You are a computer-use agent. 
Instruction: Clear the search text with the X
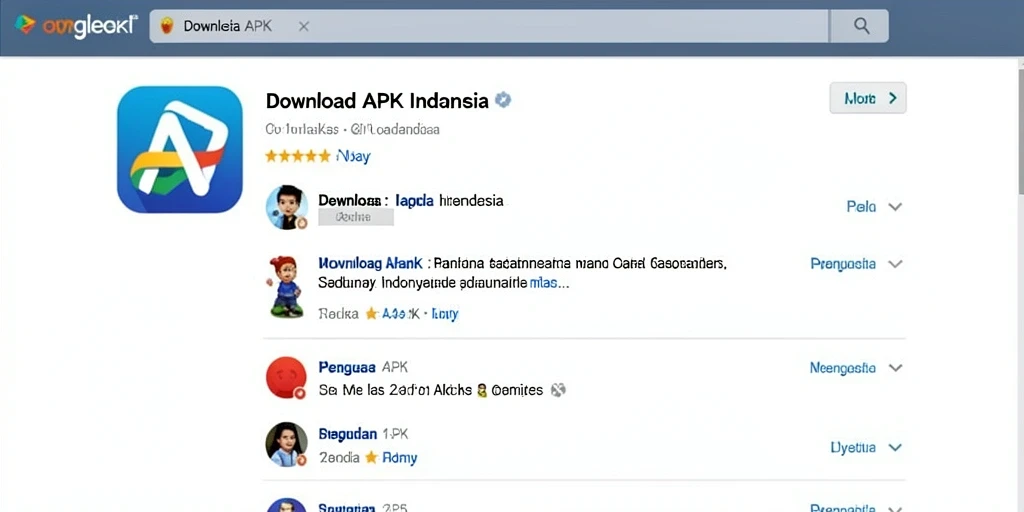click(x=303, y=27)
